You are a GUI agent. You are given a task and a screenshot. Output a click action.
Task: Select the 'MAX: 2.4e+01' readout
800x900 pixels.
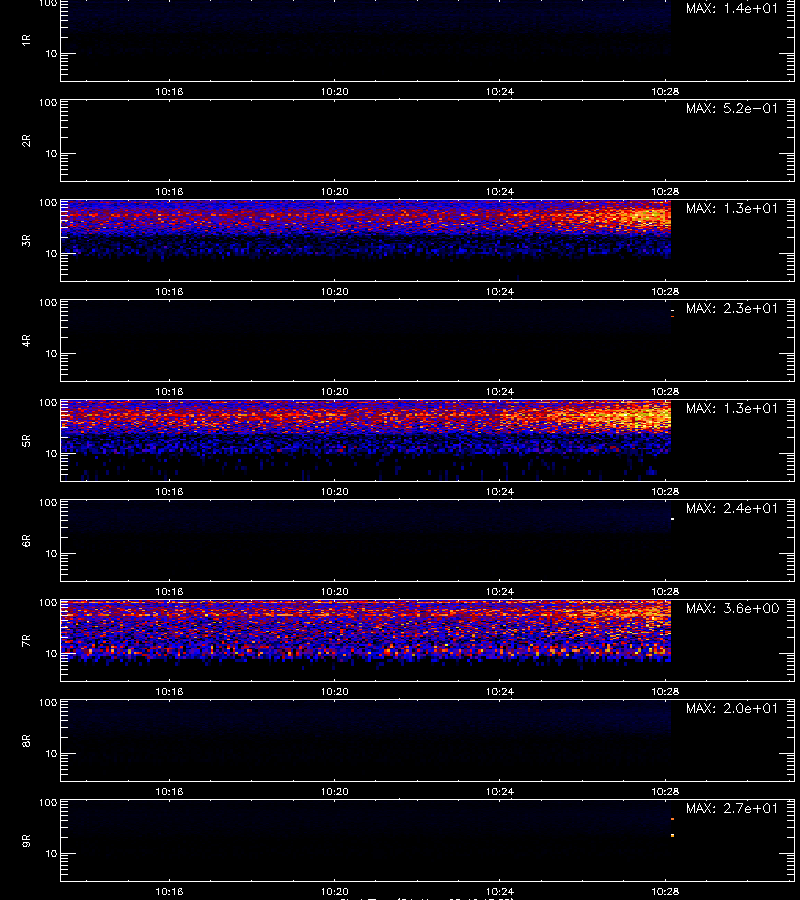pos(732,508)
